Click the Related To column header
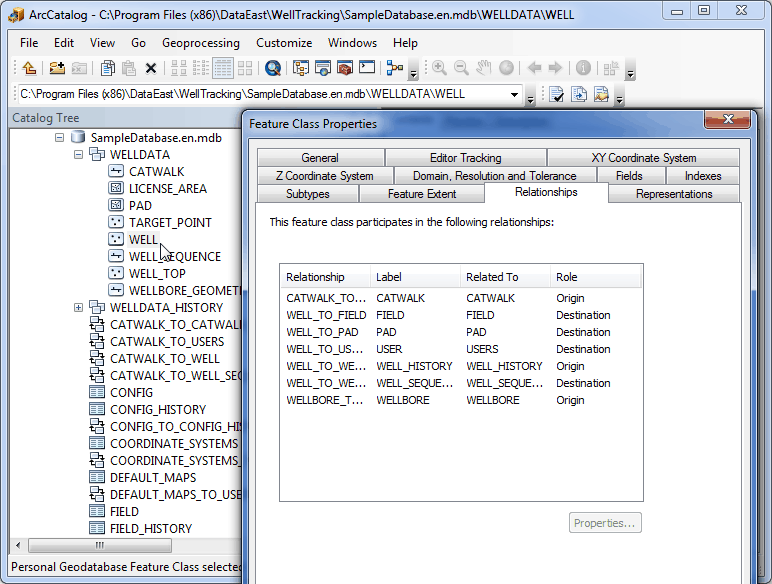Screen dimensions: 772x584 click(x=505, y=277)
